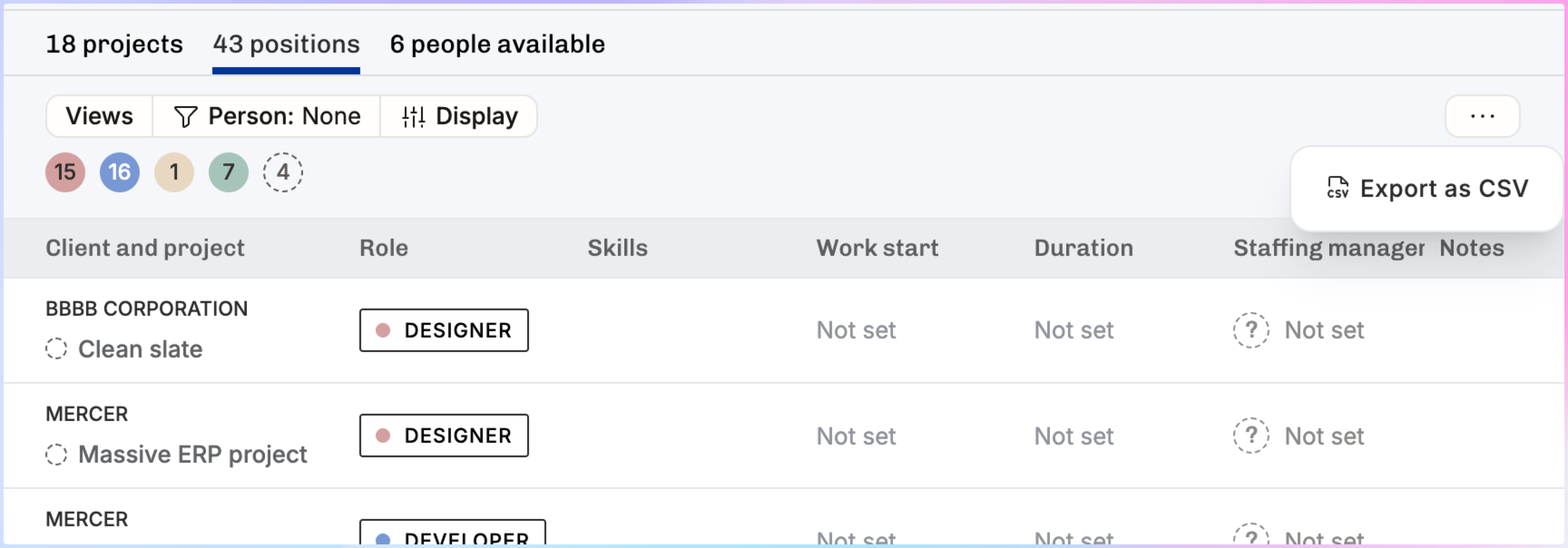Toggle the blue 16 role filter circle
The height and width of the screenshot is (548, 1568).
[119, 172]
